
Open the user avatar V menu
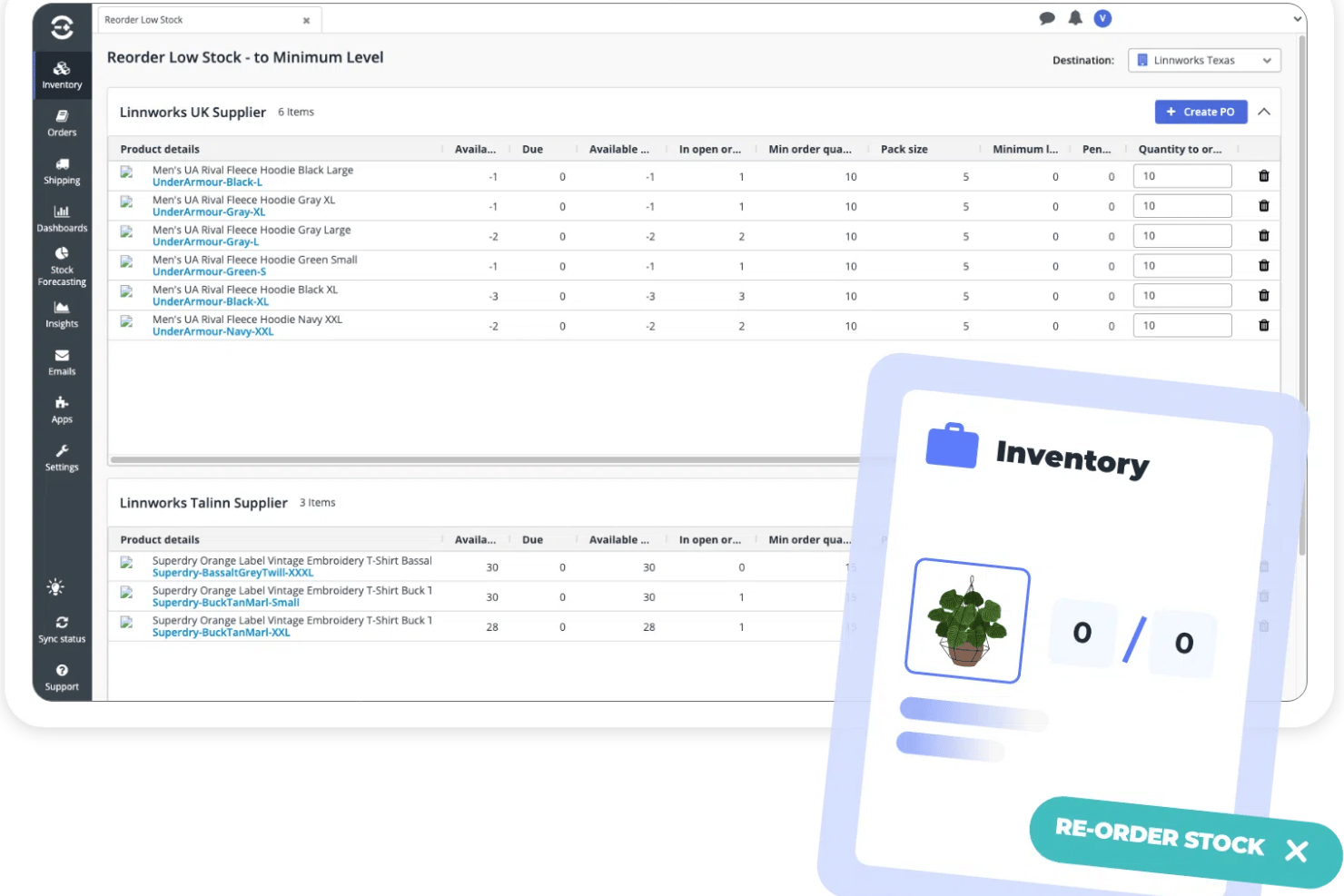pyautogui.click(x=1102, y=18)
